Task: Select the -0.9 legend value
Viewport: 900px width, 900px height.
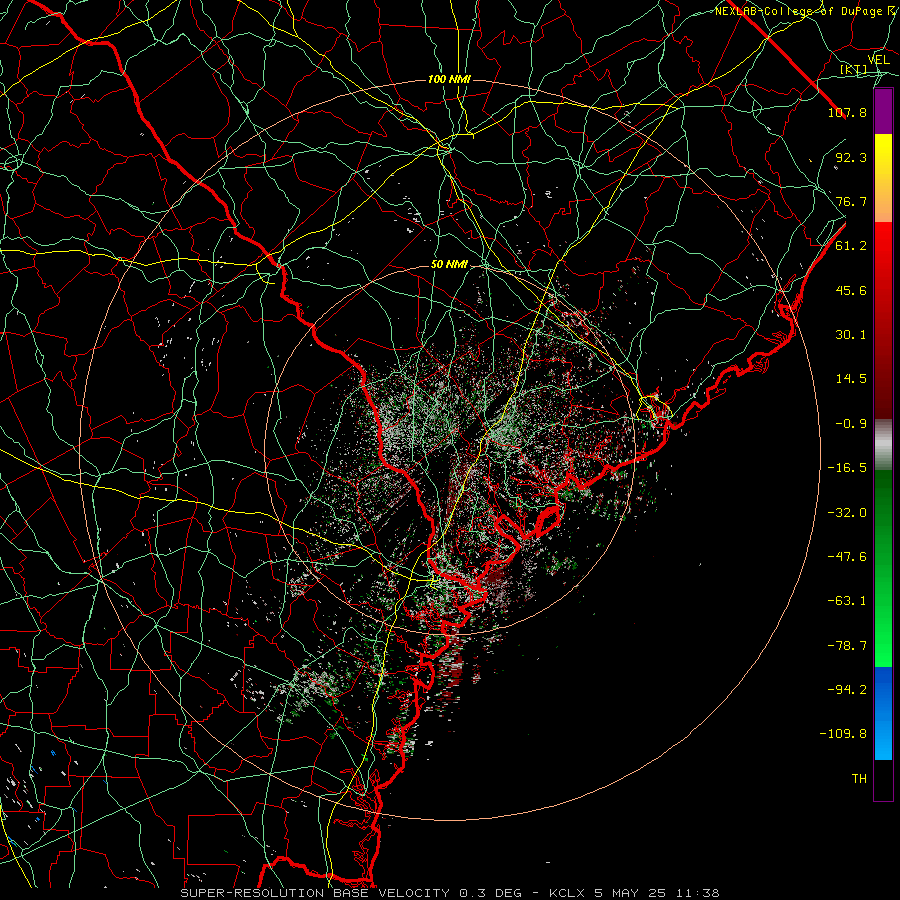Action: pos(851,424)
